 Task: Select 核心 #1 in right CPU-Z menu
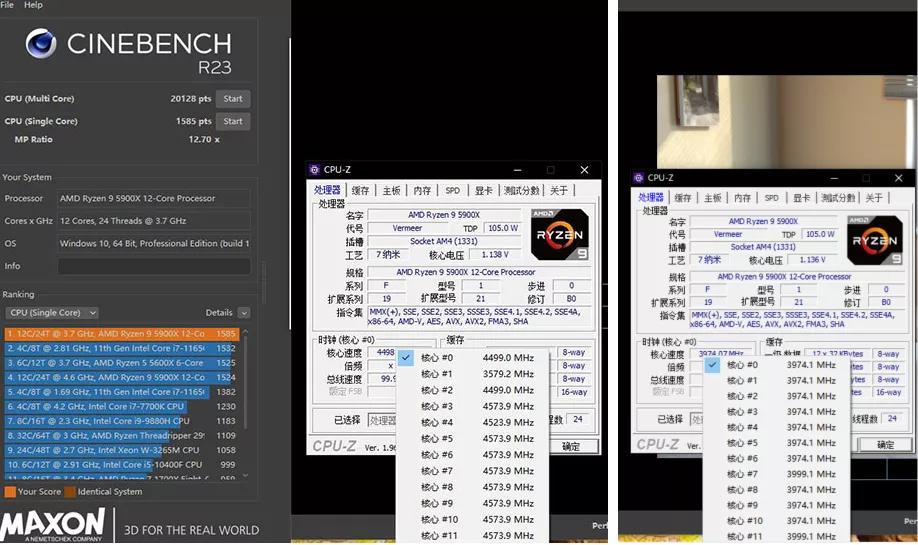[776, 381]
